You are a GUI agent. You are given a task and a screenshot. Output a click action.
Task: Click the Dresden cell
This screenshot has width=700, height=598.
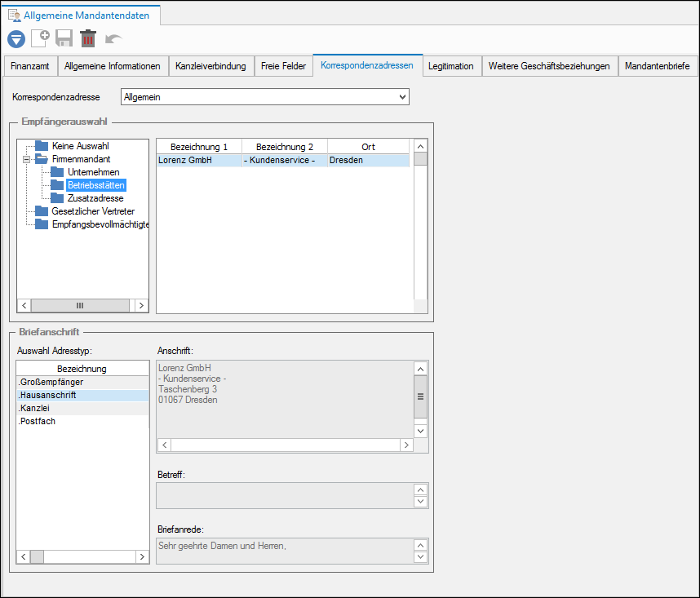point(368,160)
